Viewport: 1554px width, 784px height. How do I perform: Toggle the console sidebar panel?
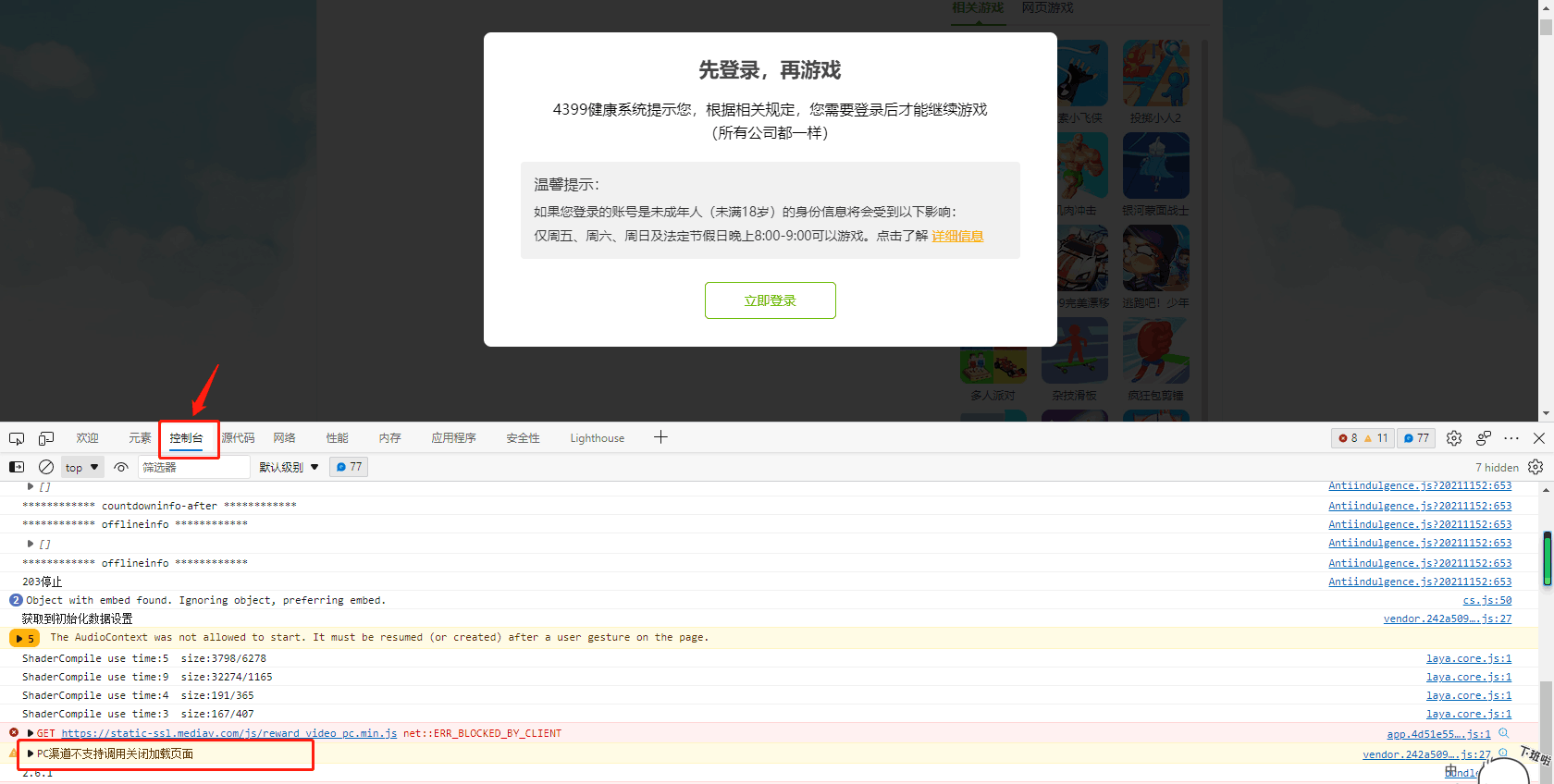(17, 467)
